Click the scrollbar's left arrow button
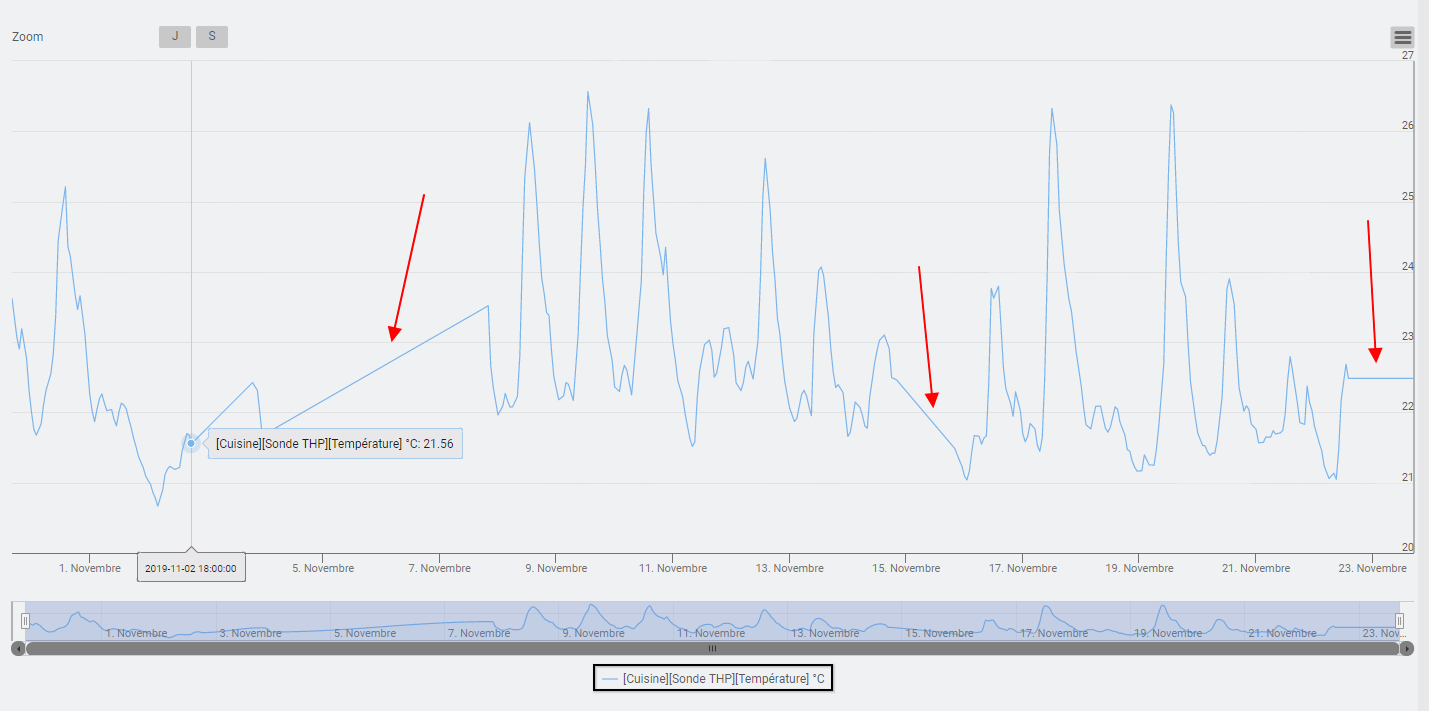Image resolution: width=1429 pixels, height=711 pixels. click(x=17, y=648)
